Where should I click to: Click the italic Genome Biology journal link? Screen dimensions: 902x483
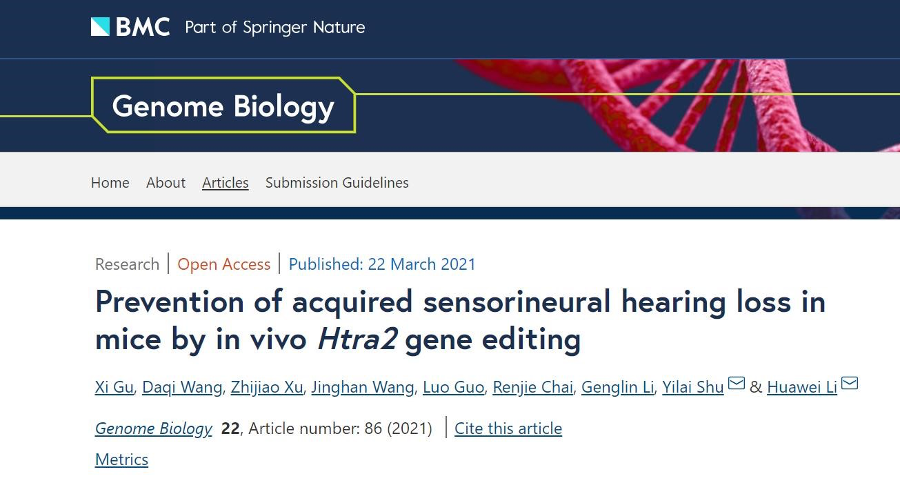point(153,428)
